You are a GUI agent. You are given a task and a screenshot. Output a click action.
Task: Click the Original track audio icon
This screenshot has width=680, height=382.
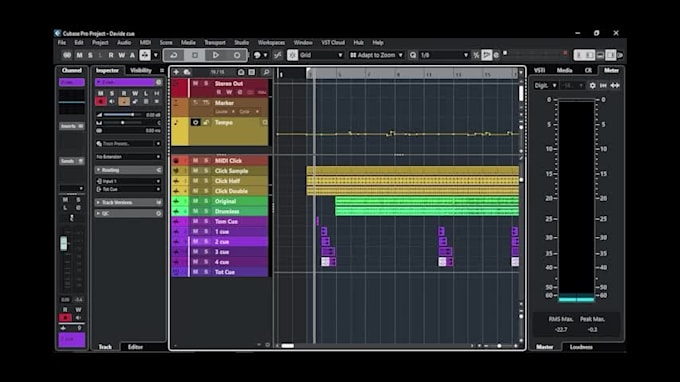(176, 201)
